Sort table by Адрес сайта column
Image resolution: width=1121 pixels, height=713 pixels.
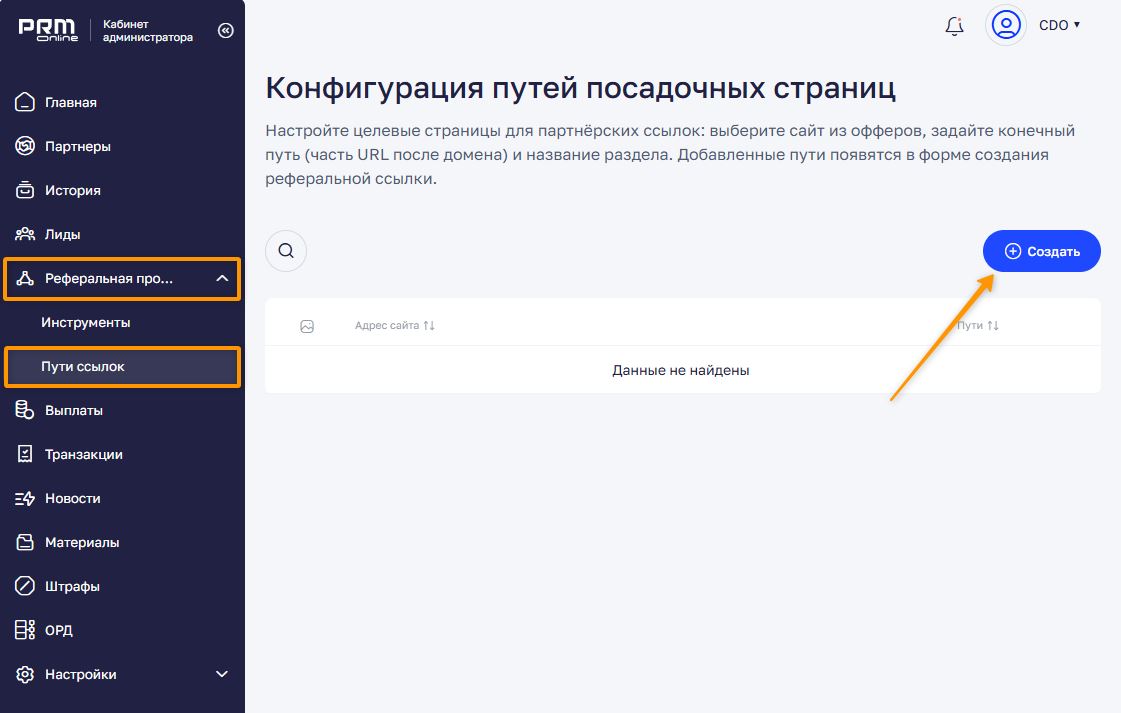point(394,326)
